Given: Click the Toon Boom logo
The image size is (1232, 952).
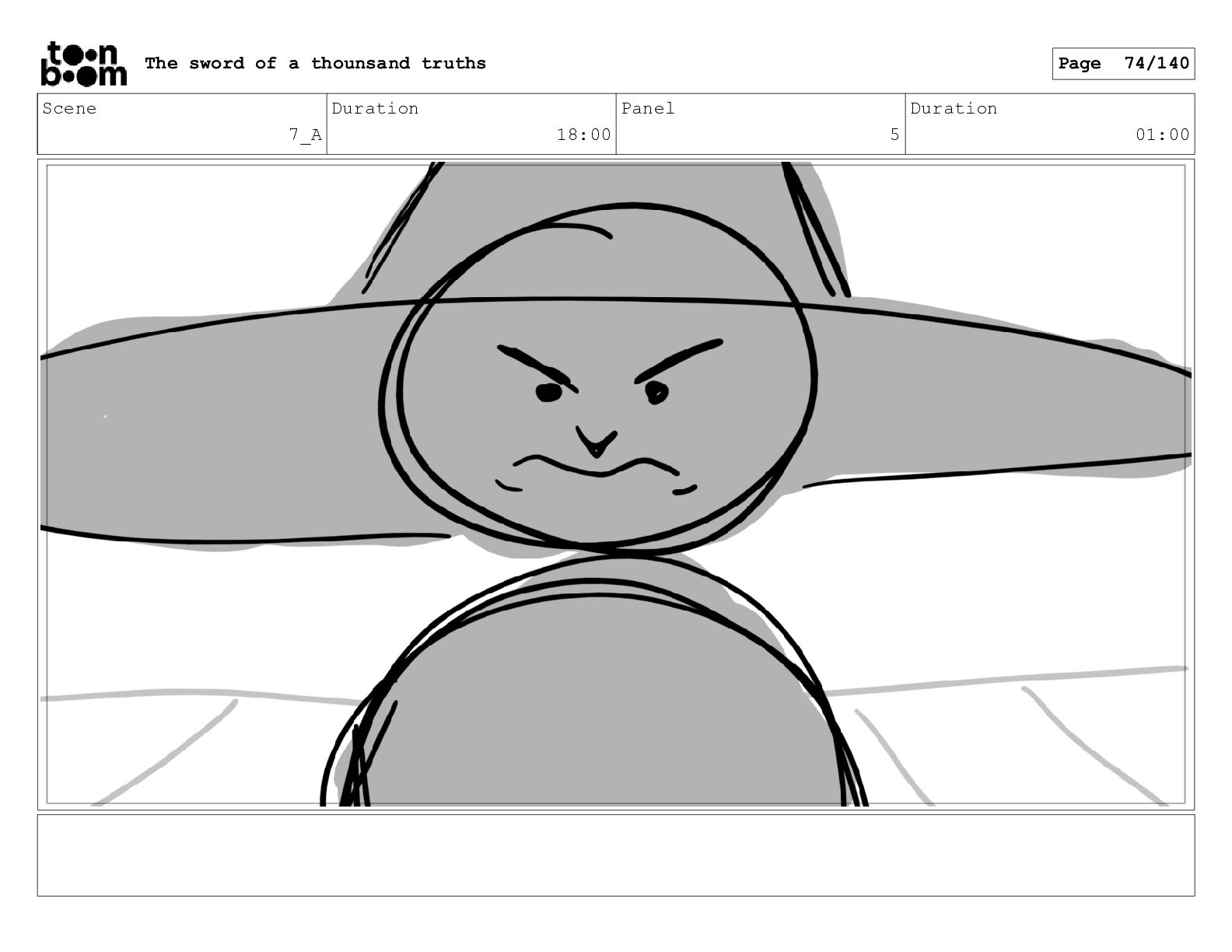Looking at the screenshot, I should pyautogui.click(x=83, y=64).
